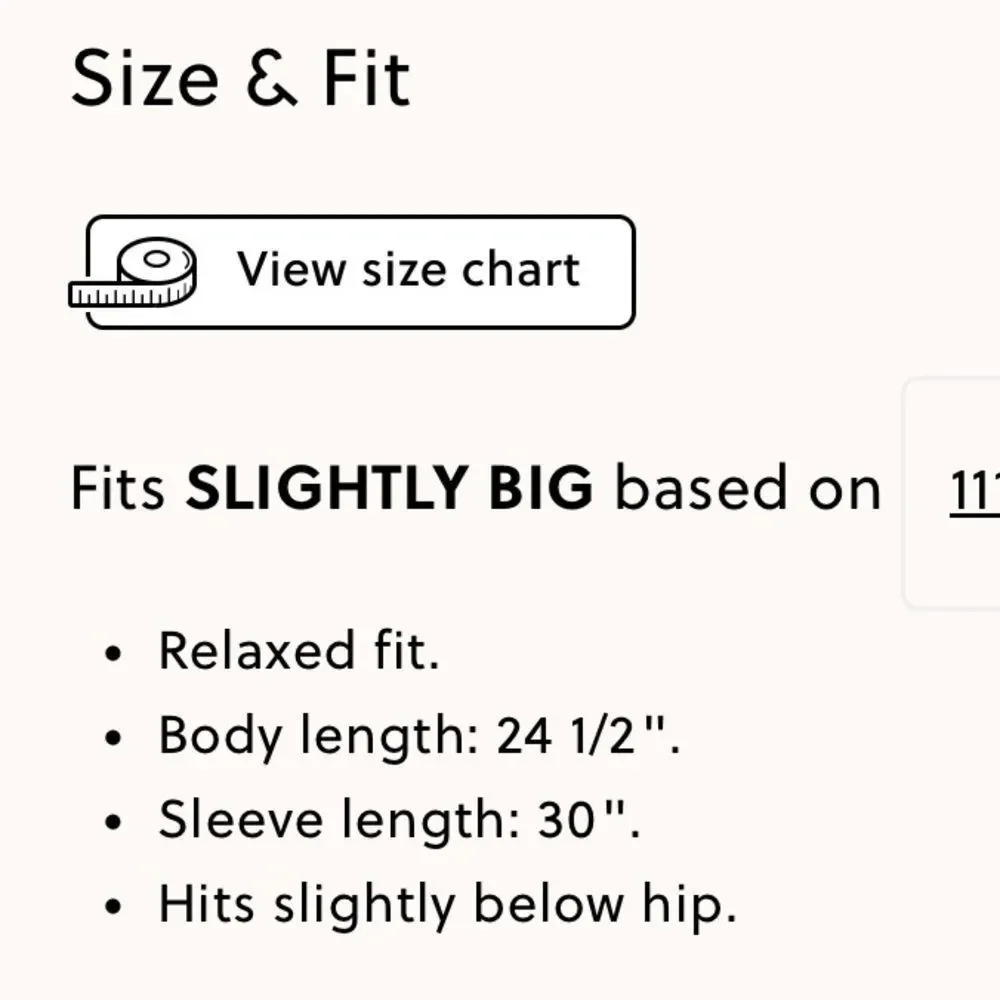Click the Body length bullet item
Screen dimensions: 1000x1000
click(x=420, y=737)
